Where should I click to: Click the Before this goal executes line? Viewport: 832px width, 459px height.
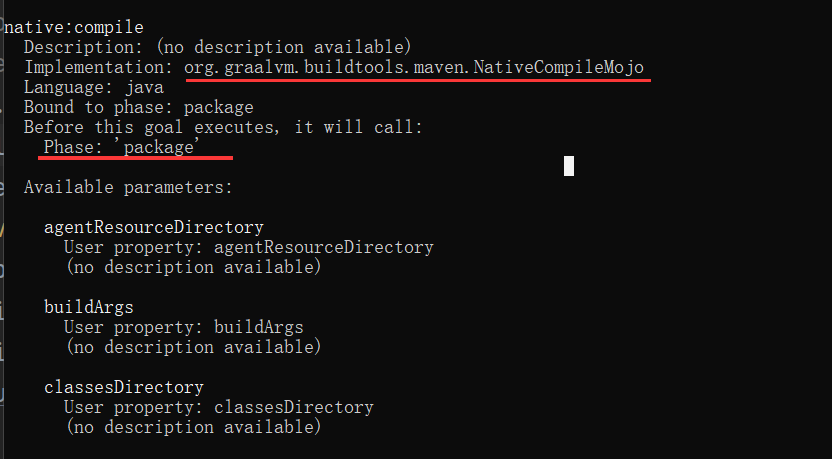[x=223, y=127]
